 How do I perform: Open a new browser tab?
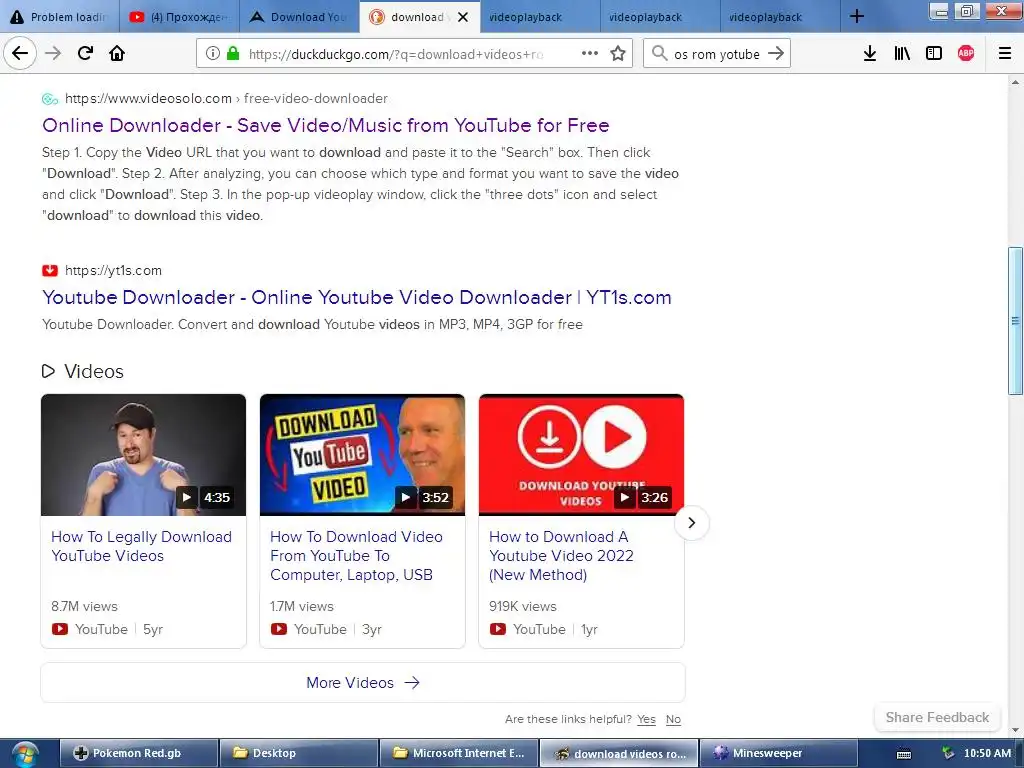point(857,16)
